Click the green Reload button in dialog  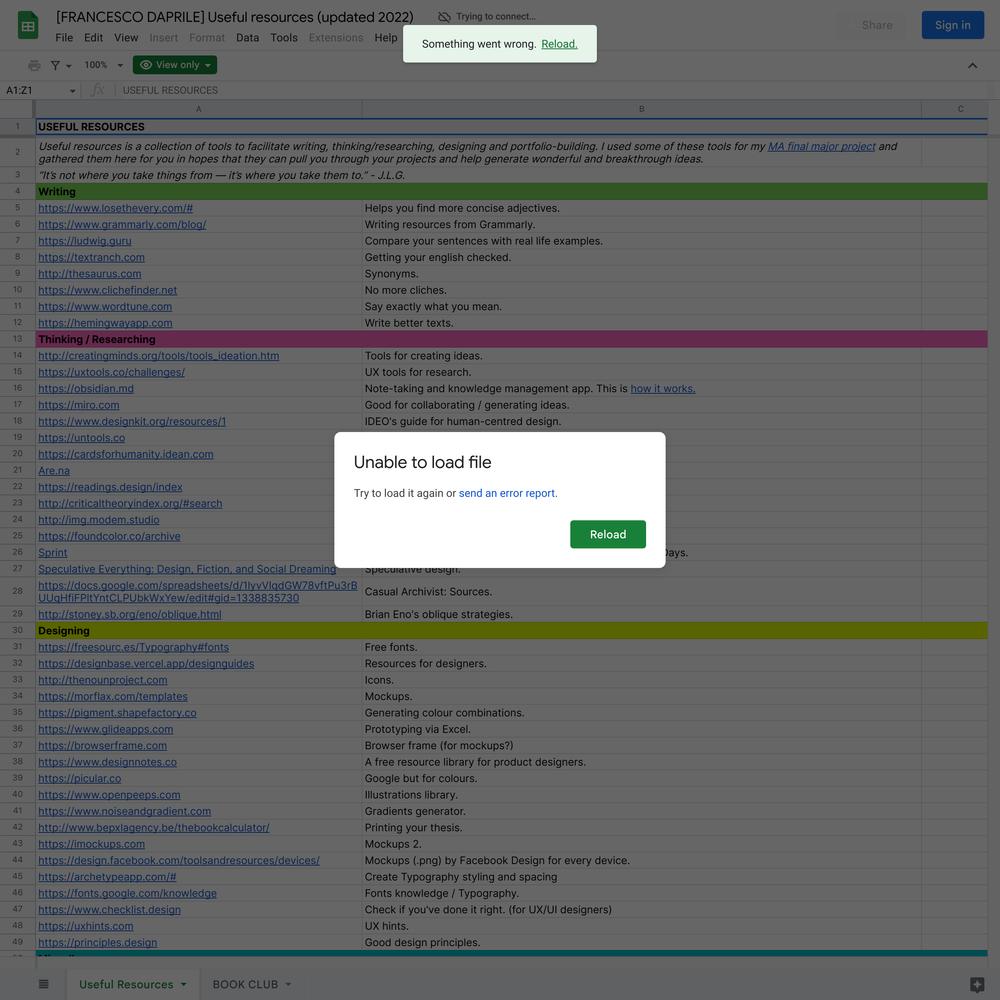pos(608,534)
